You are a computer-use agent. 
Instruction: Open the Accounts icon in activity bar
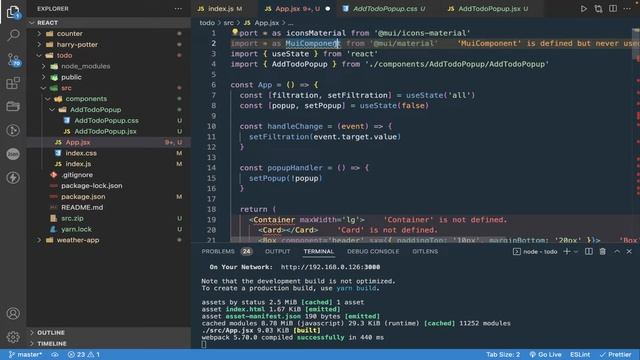(x=13, y=313)
